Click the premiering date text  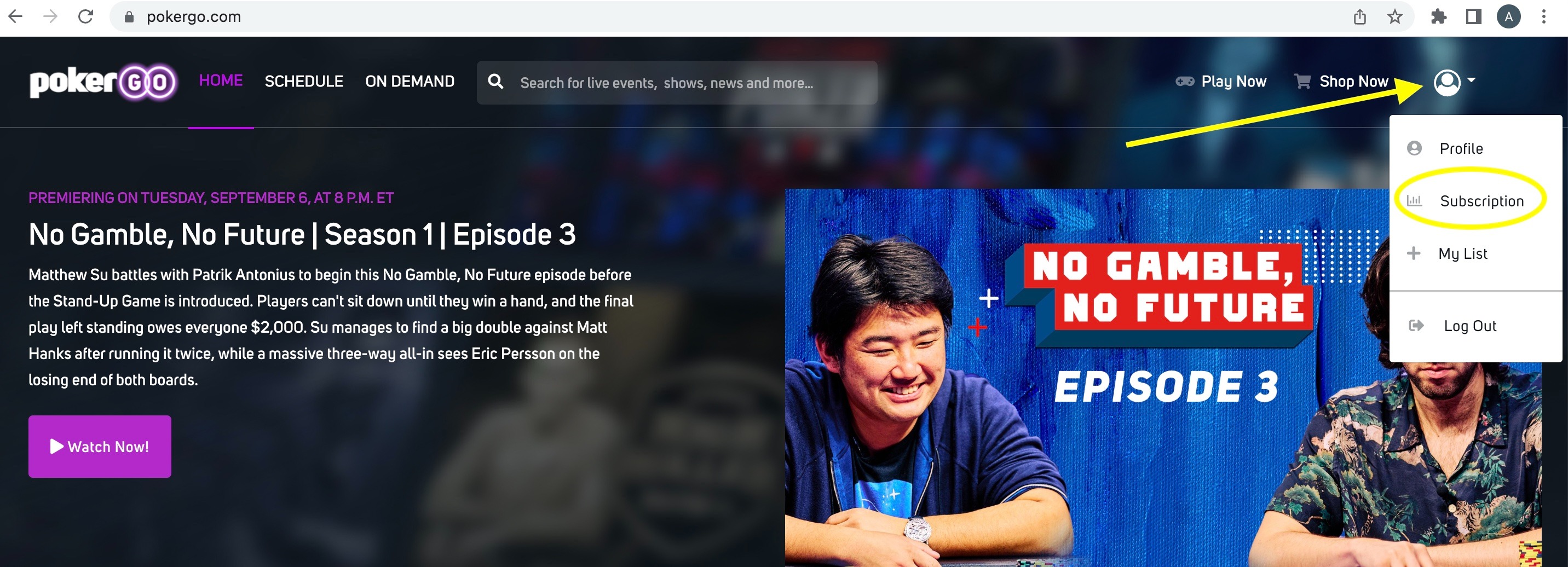[x=211, y=198]
